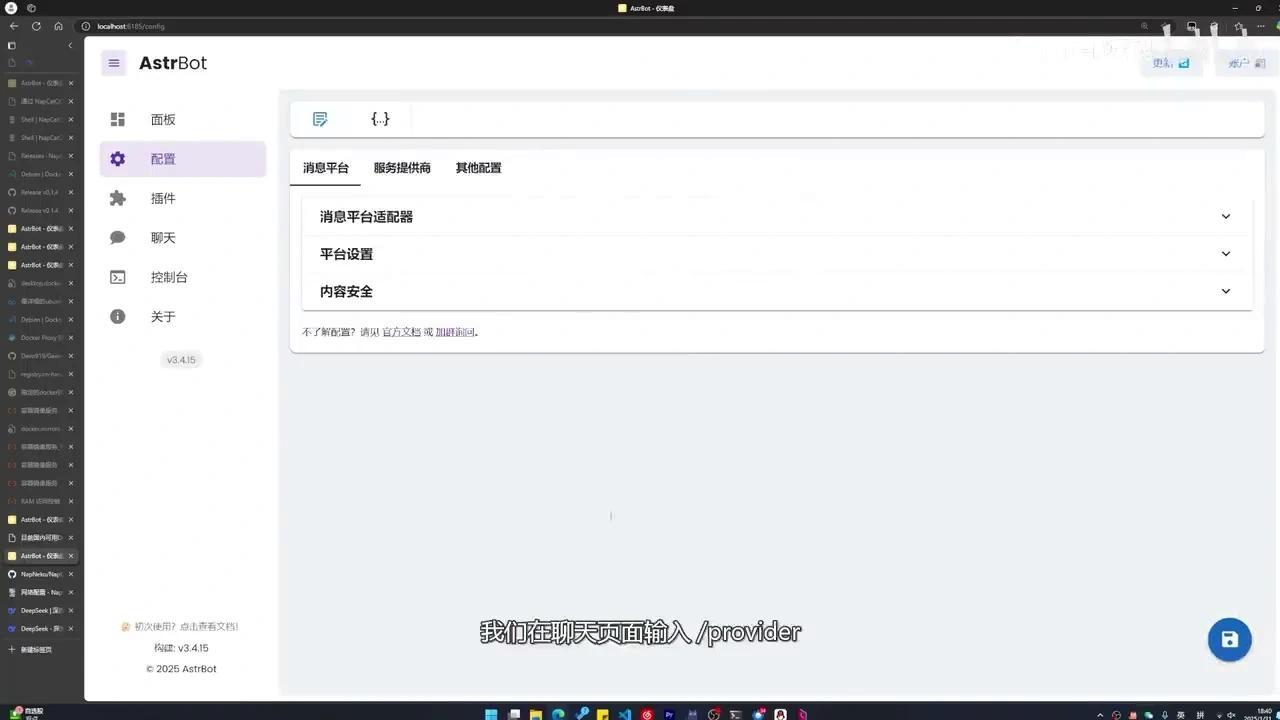Click the 账户 button at top right

(1246, 63)
